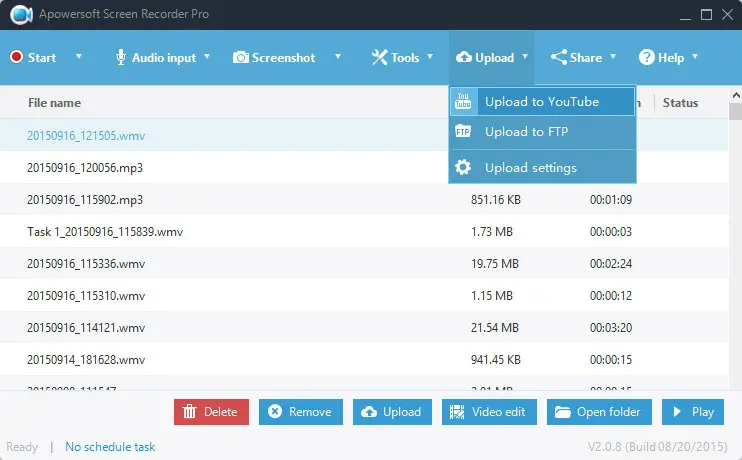This screenshot has width=742, height=460.
Task: Open the No schedule task link
Action: 110,447
